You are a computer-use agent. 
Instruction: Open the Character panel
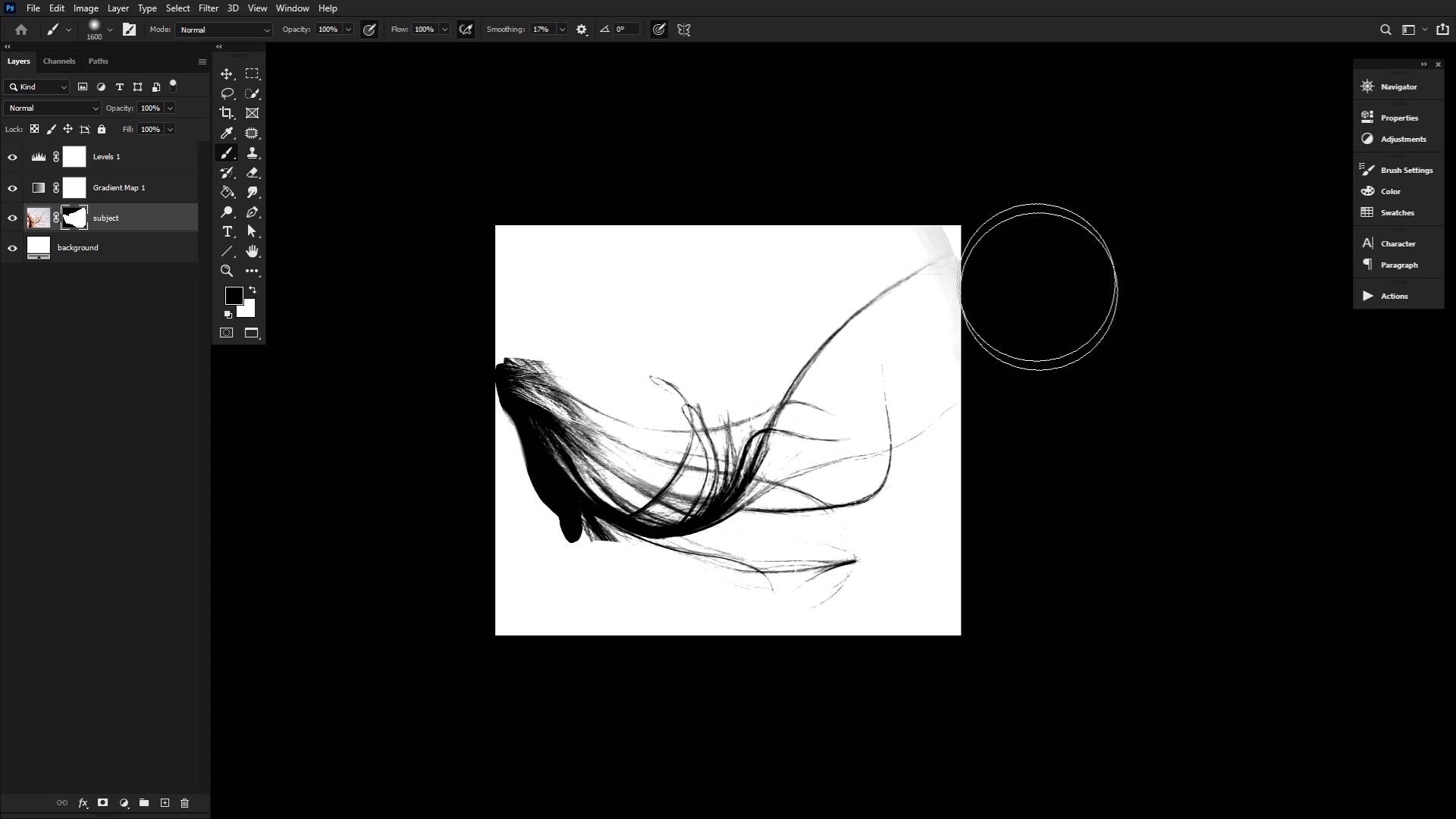pyautogui.click(x=1398, y=243)
